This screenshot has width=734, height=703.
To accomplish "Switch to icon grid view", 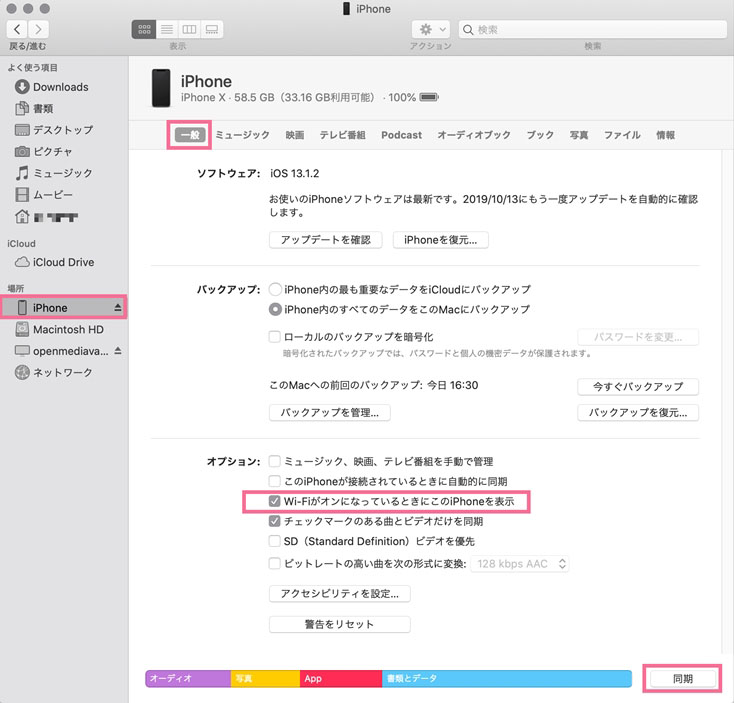I will (x=144, y=29).
